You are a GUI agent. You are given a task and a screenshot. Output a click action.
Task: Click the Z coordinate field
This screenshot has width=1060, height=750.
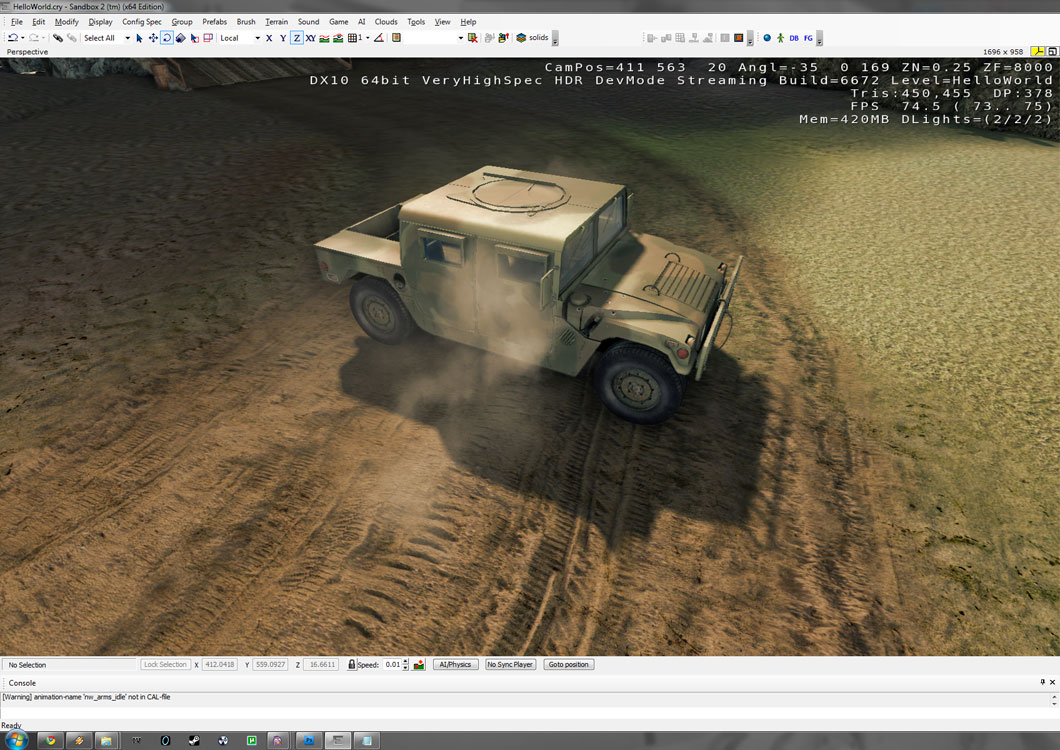point(321,665)
